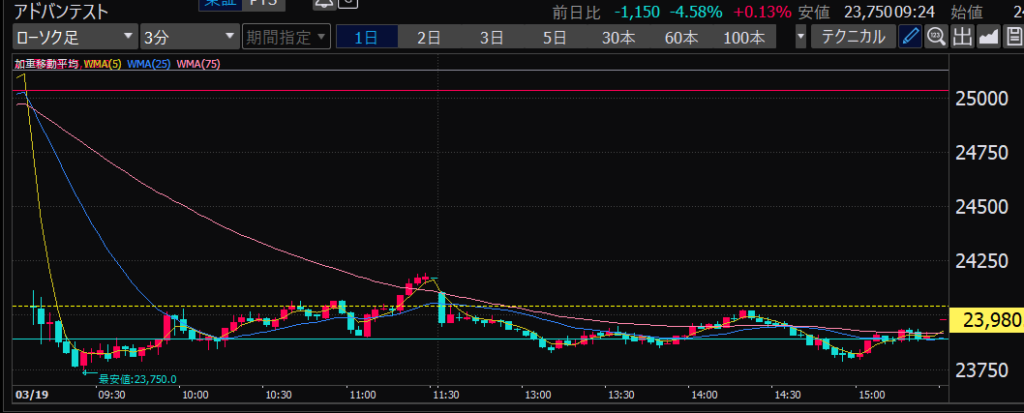Screen dimensions: 1024x413
Task: Click the area chart icon
Action: (988, 38)
